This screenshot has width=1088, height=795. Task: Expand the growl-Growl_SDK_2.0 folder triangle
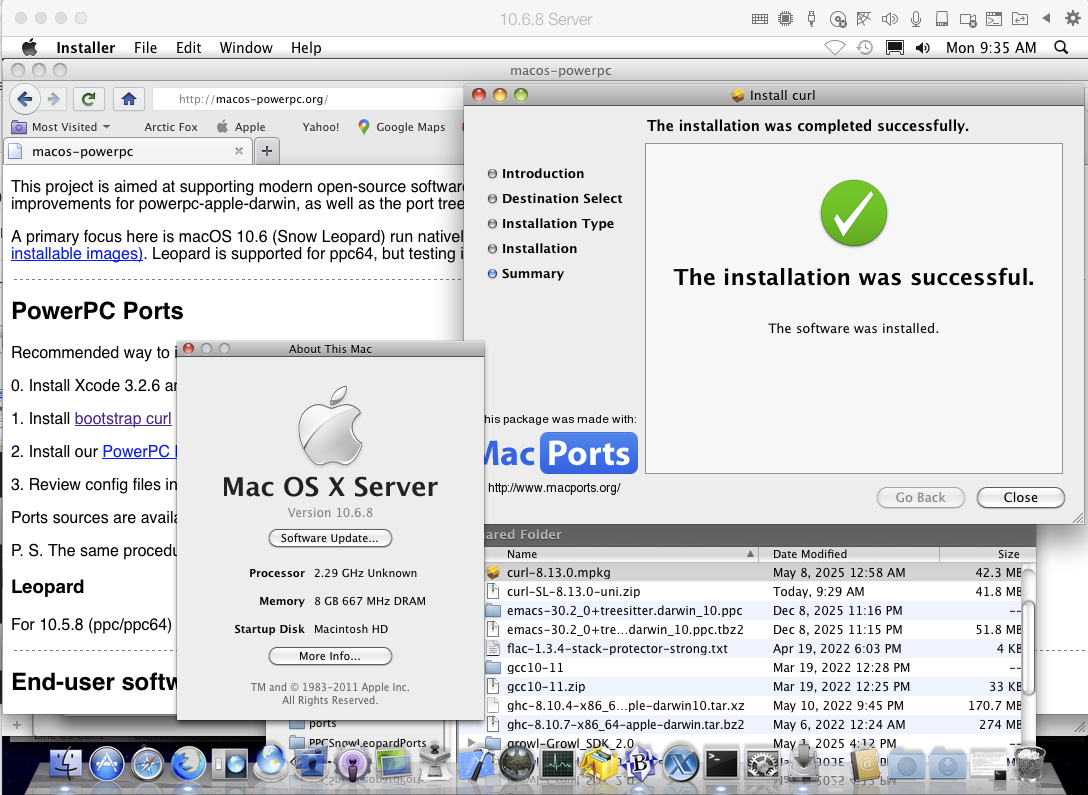coord(472,743)
